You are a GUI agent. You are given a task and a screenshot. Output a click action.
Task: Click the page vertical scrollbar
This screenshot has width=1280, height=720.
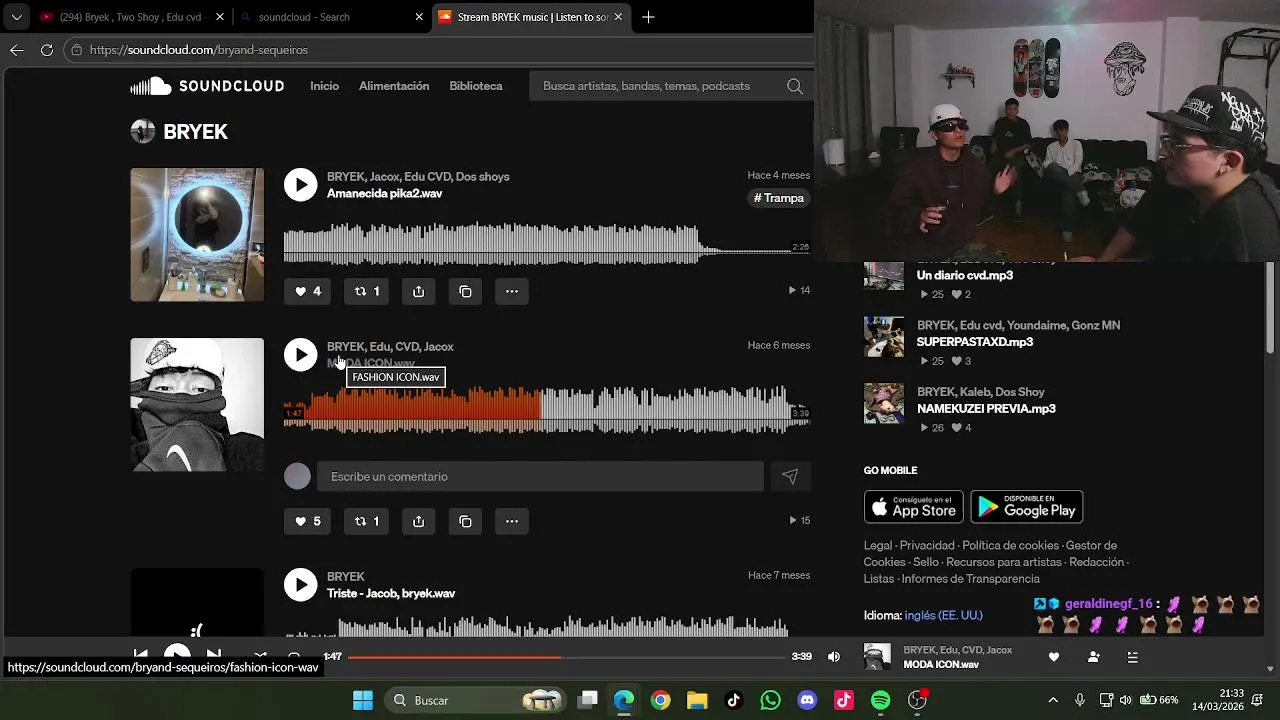pos(1271,310)
